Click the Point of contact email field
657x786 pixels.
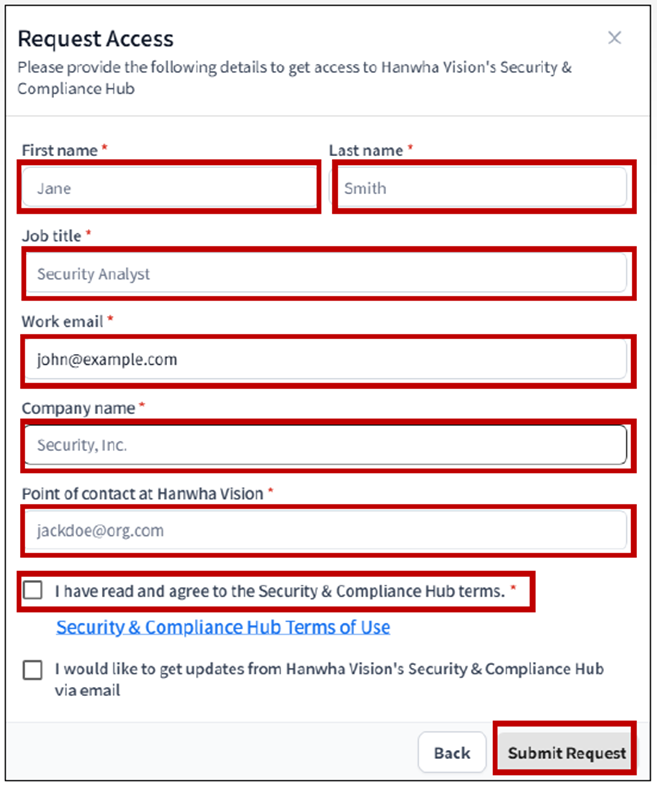(x=324, y=530)
